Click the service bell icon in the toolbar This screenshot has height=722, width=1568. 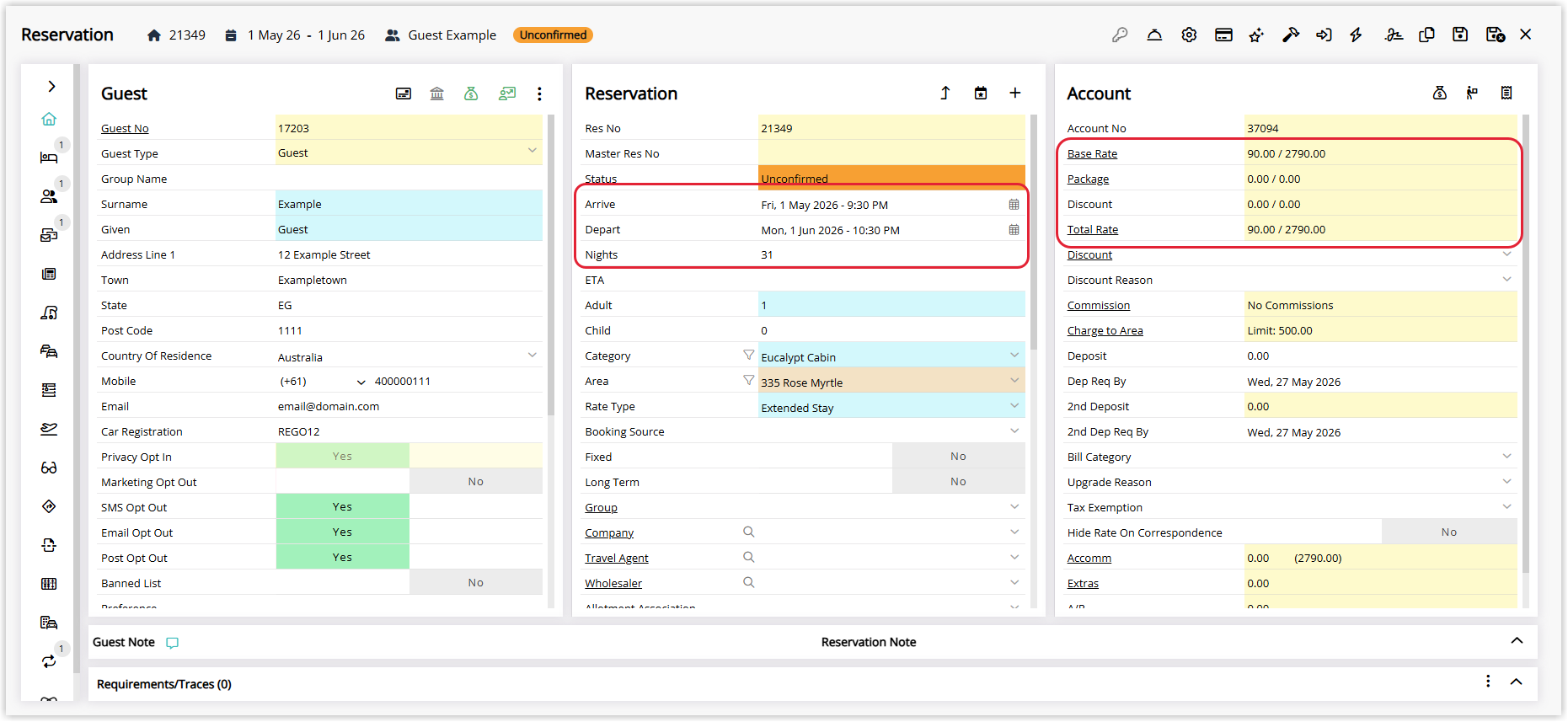coord(1154,35)
